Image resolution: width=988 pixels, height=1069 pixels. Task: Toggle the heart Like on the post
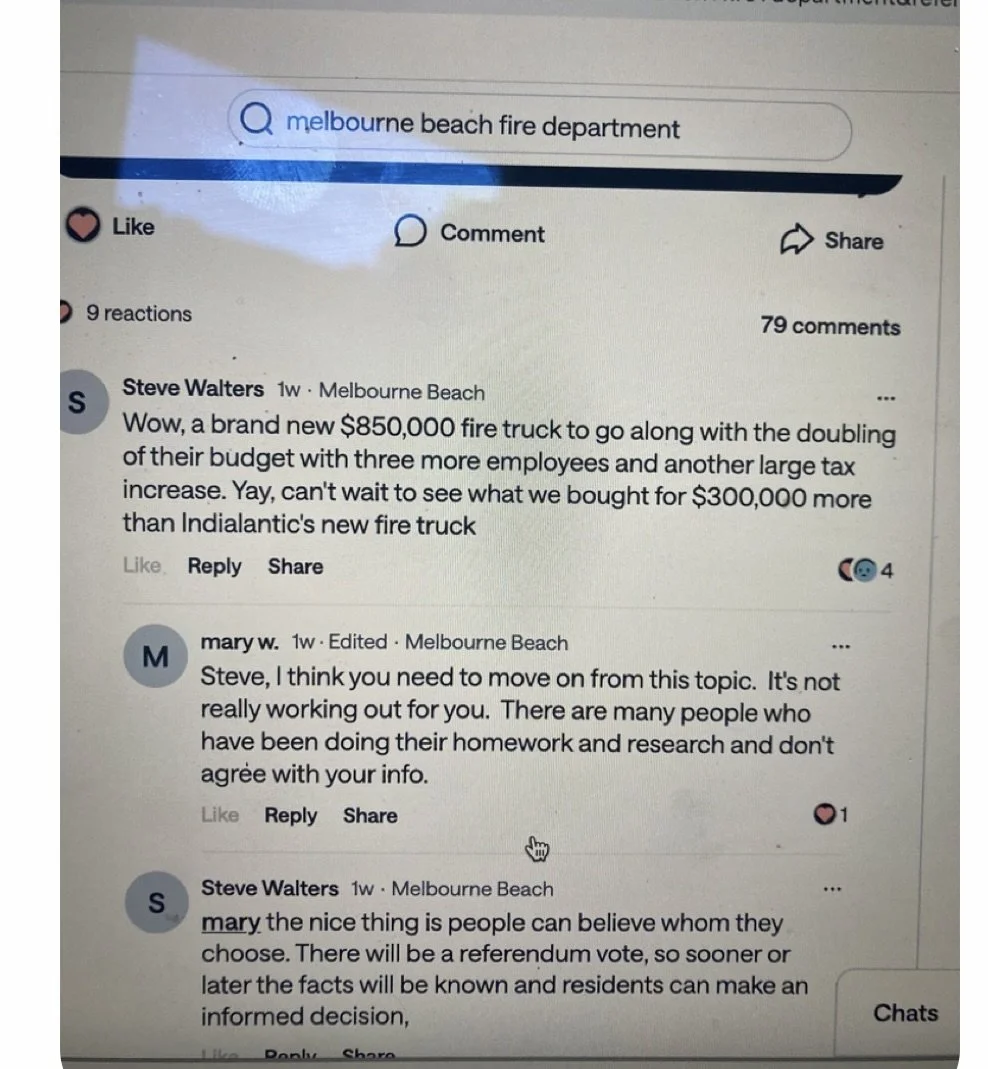coord(83,224)
